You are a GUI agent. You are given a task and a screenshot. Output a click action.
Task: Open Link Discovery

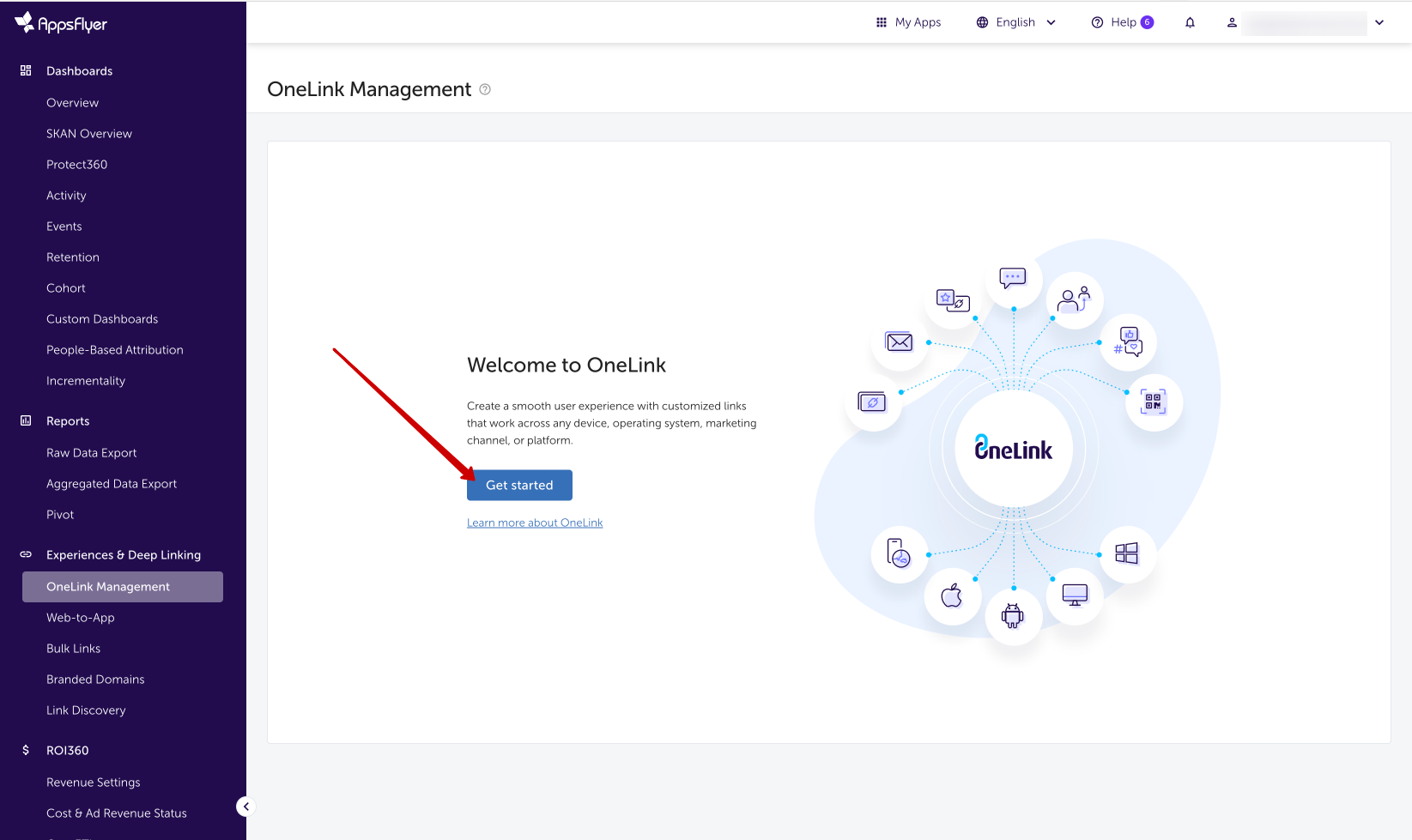pos(86,710)
